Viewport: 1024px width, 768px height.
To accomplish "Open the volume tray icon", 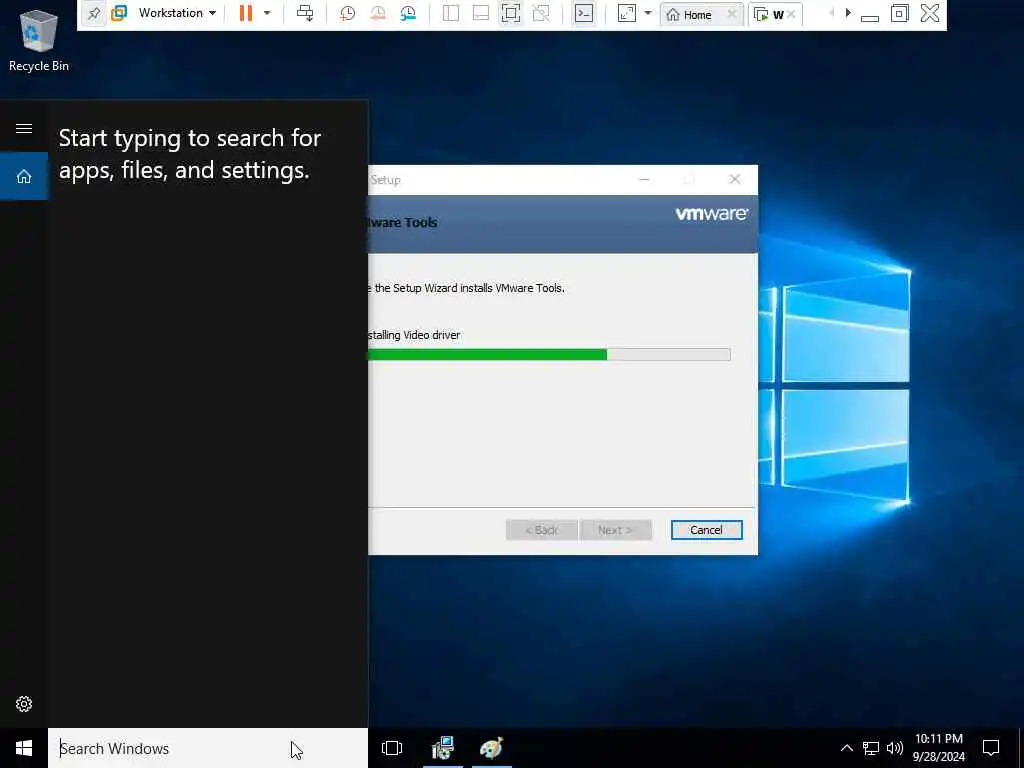I will pos(895,748).
